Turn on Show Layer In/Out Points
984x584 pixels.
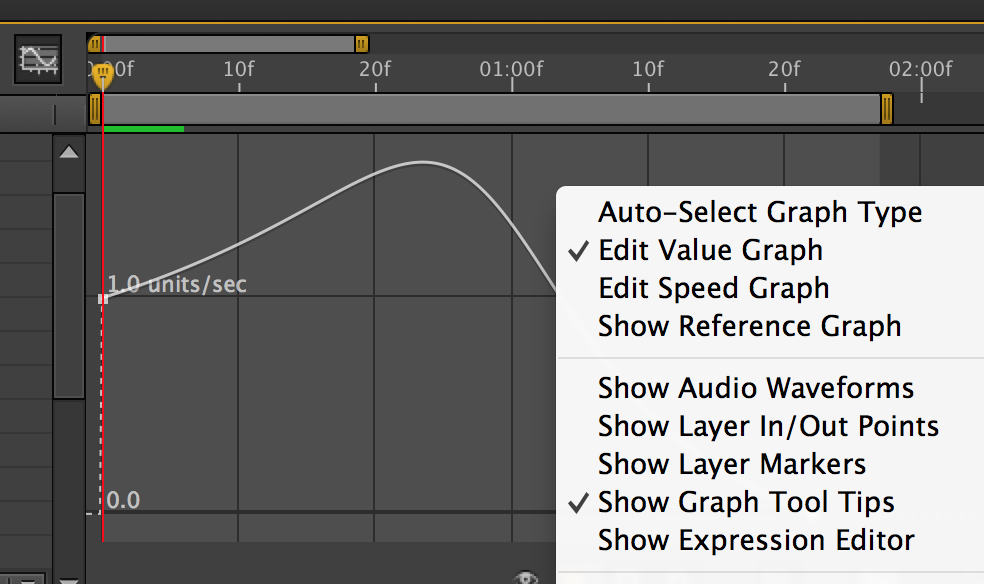(768, 426)
